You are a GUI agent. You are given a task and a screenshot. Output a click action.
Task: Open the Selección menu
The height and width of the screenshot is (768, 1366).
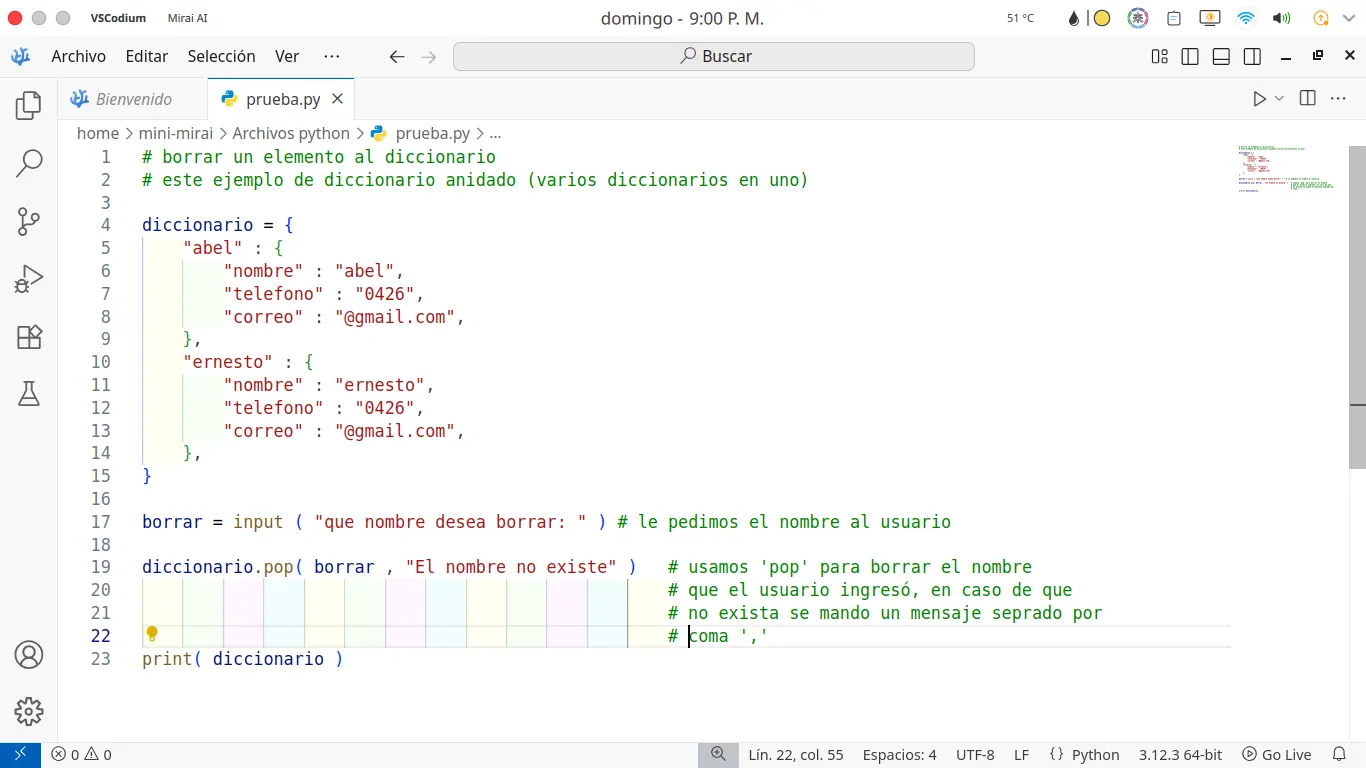click(222, 56)
